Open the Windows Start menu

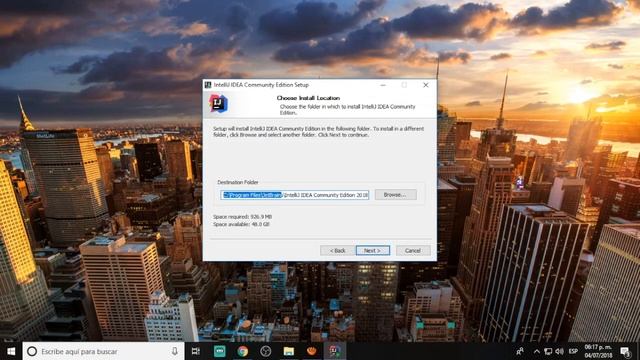click(x=11, y=351)
